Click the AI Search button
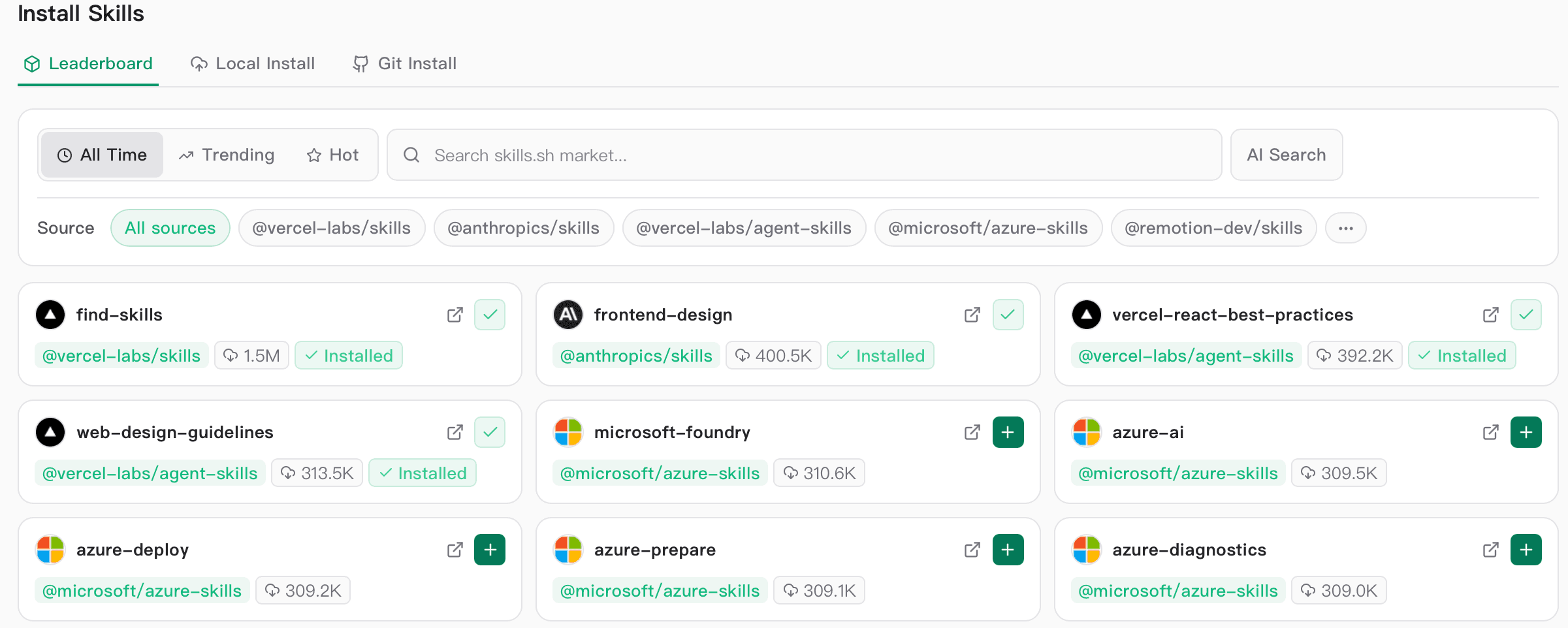 (x=1287, y=155)
